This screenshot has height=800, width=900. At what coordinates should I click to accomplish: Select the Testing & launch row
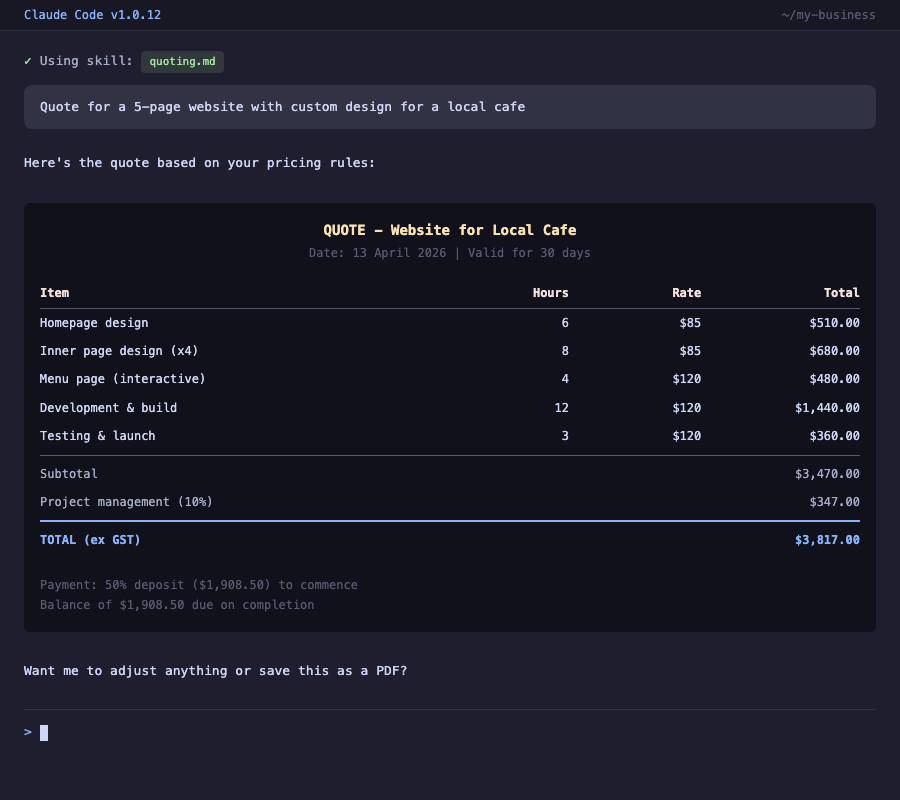click(x=449, y=436)
